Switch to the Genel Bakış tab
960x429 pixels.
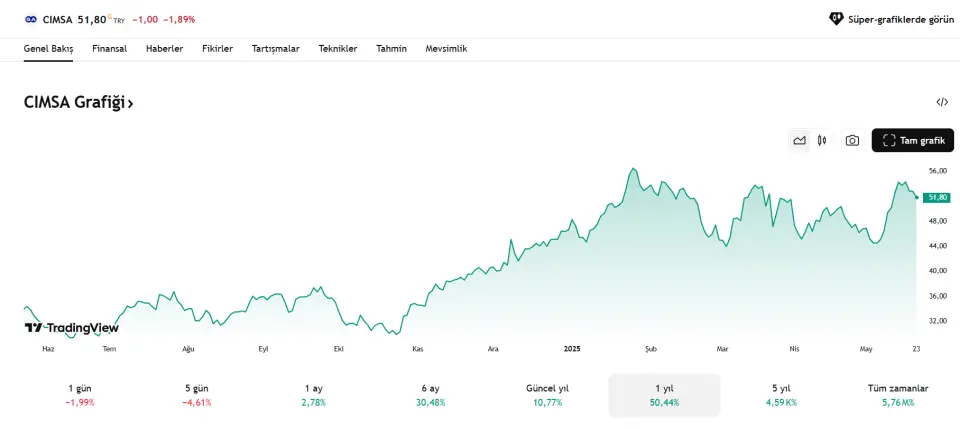point(48,49)
